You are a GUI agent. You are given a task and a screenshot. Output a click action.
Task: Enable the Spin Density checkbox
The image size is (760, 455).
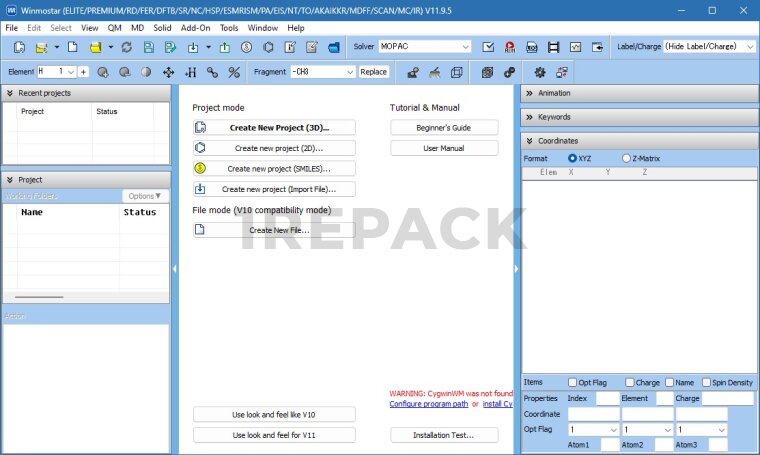click(x=704, y=382)
